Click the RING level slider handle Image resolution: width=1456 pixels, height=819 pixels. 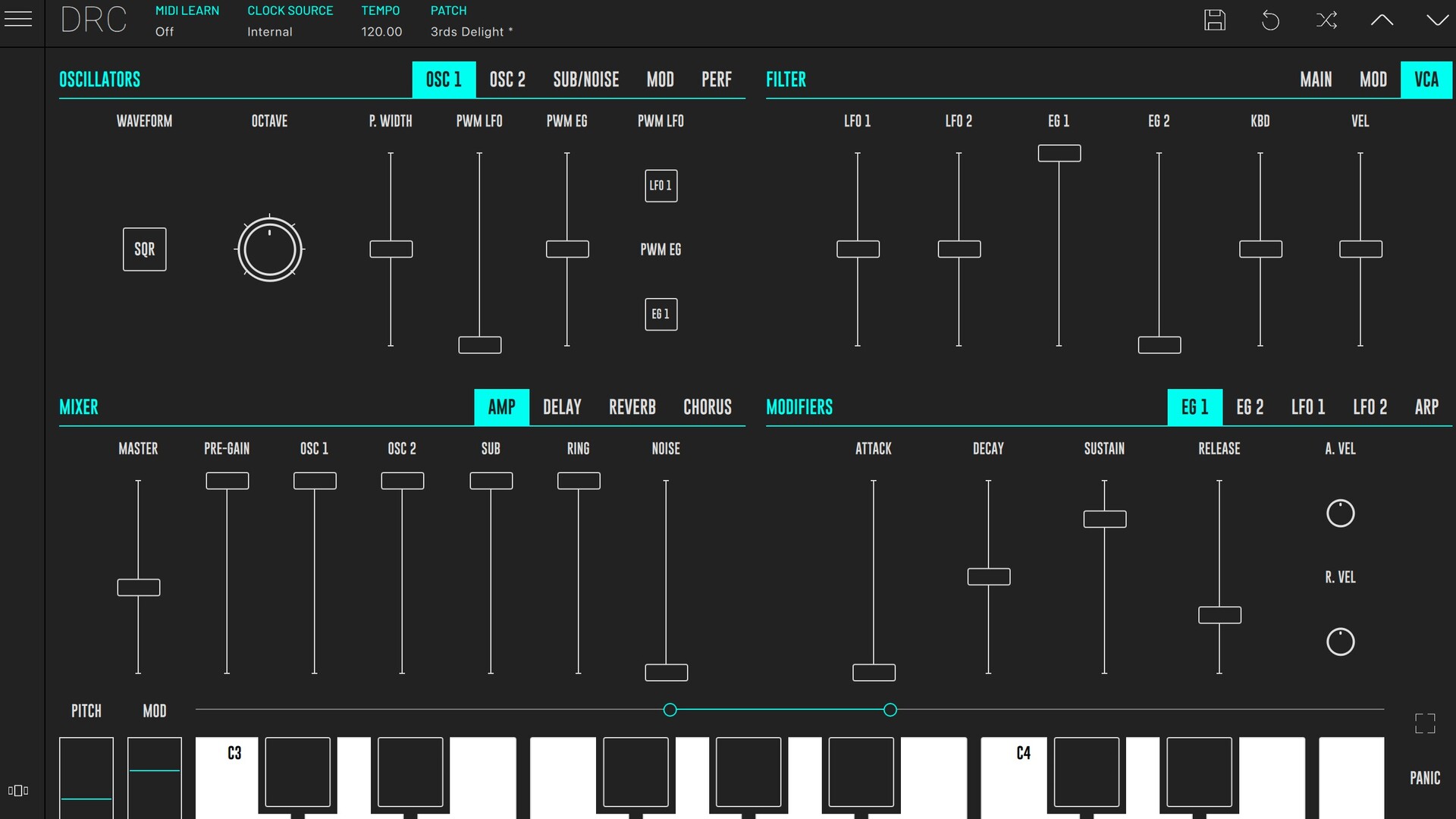click(579, 481)
